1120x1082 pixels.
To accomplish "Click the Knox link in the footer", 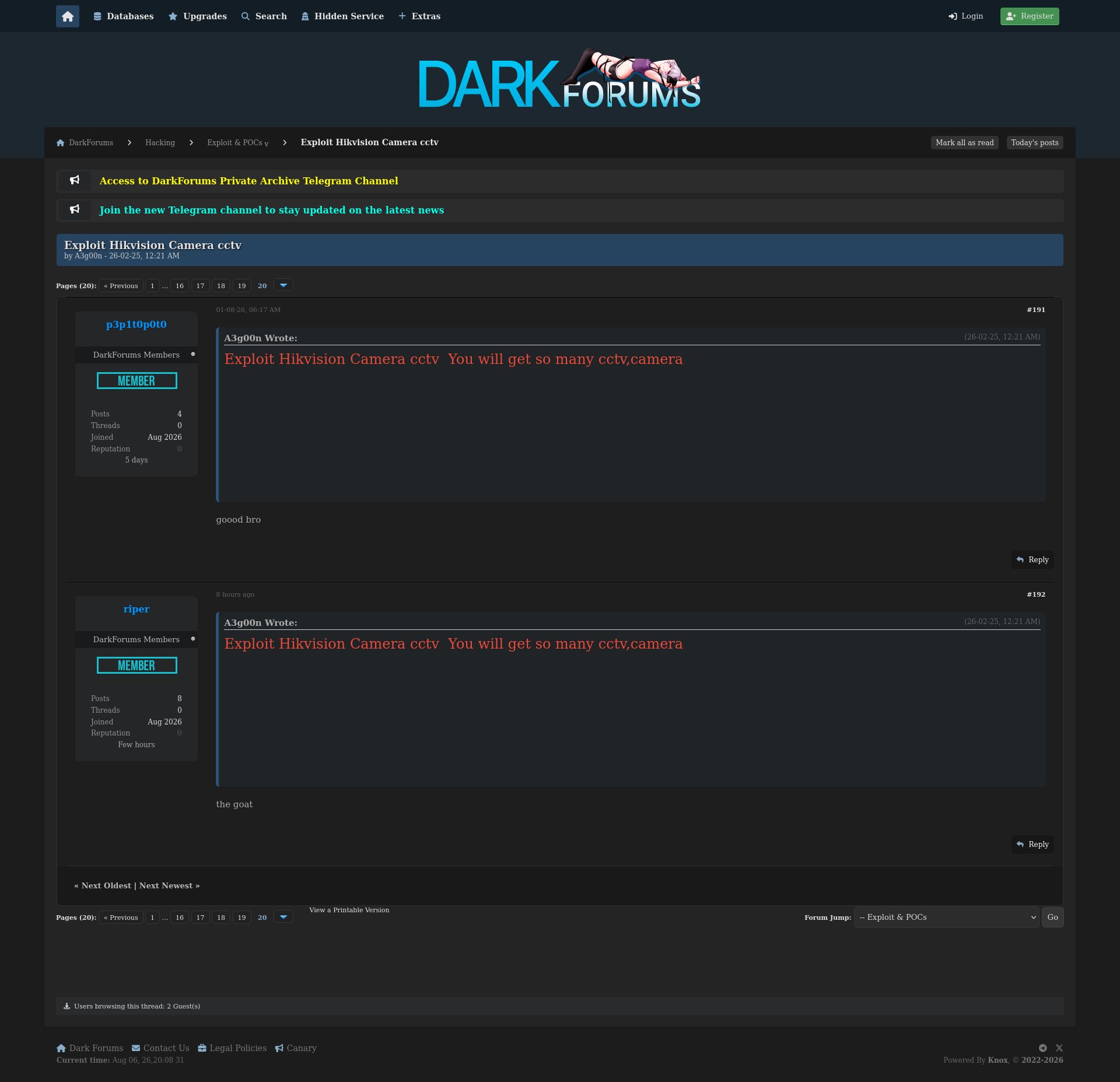I will point(998,1060).
